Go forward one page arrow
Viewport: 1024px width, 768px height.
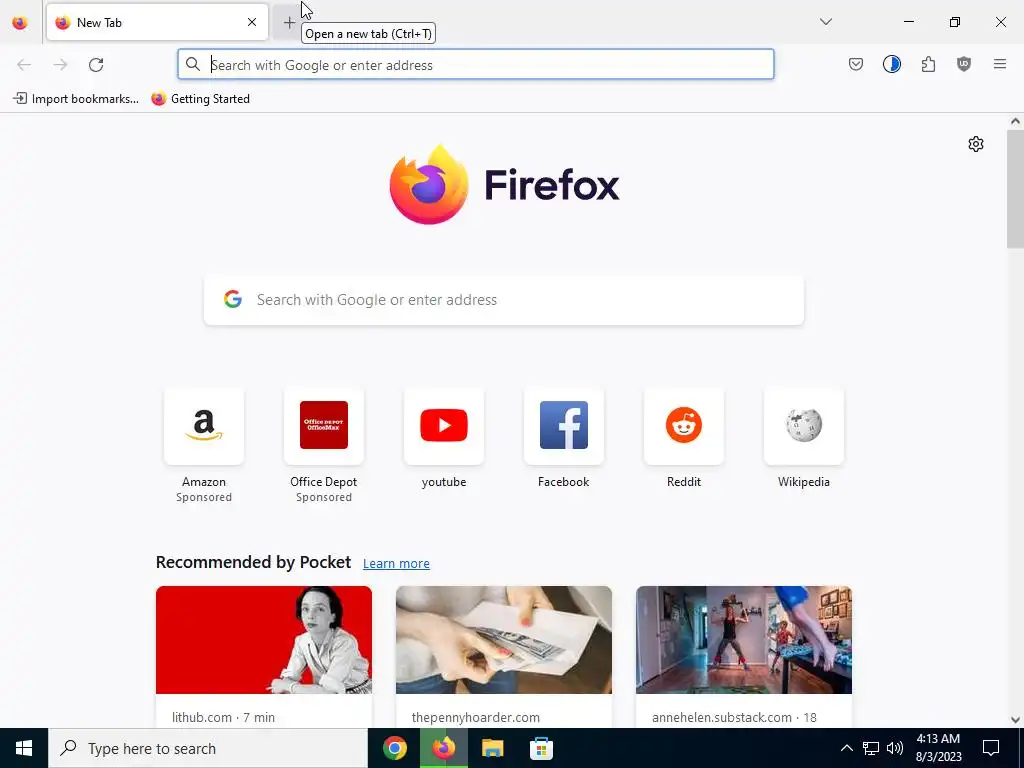[60, 65]
